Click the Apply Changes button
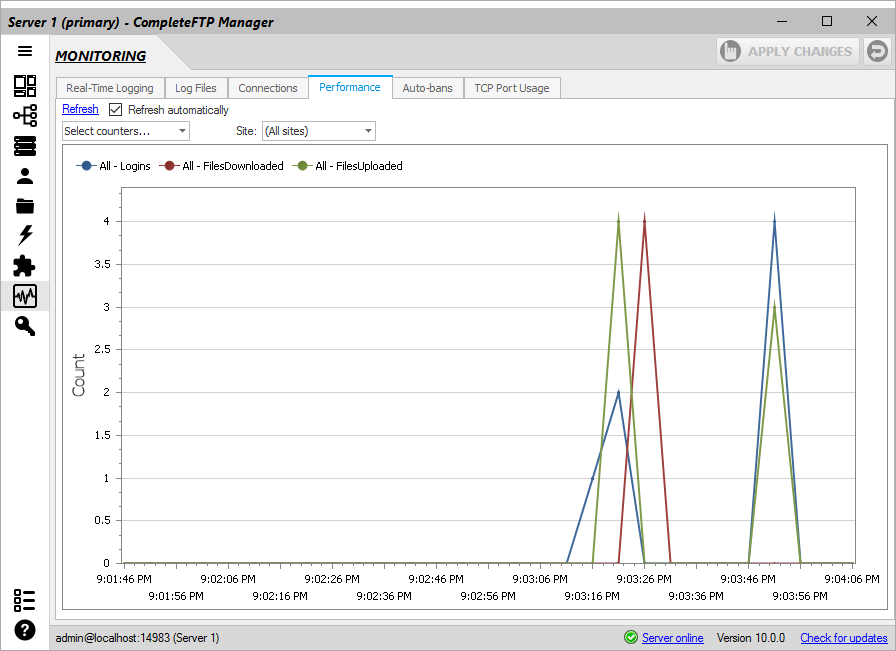896x651 pixels. [x=787, y=51]
